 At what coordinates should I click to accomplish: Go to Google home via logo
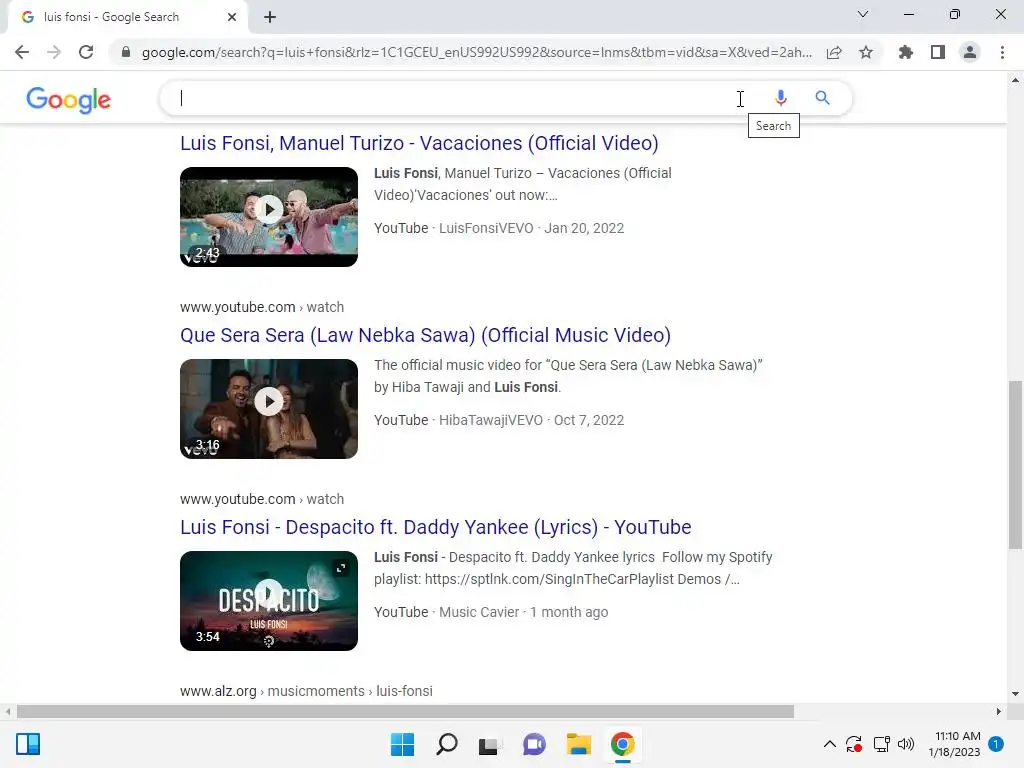point(69,99)
